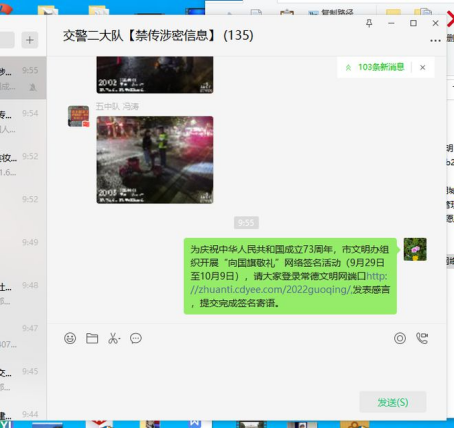Select the conversation timestamped 9:48

pyautogui.click(x=23, y=293)
